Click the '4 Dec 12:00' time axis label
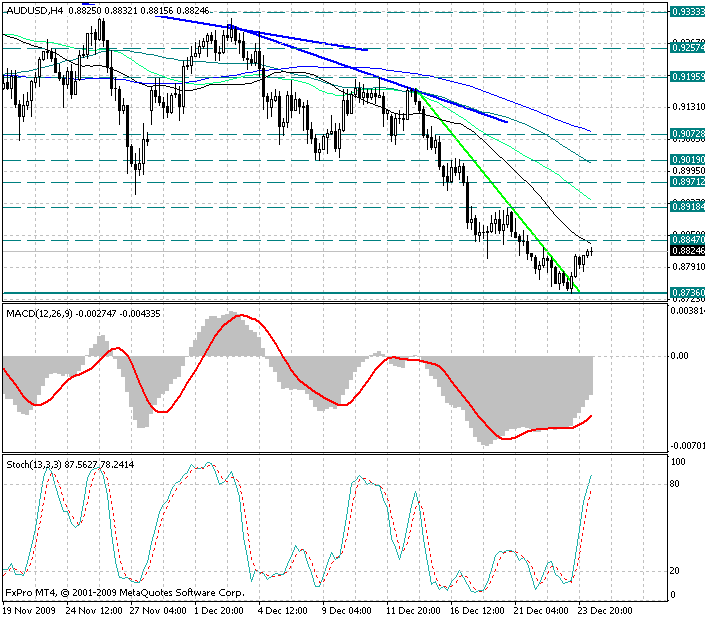Image resolution: width=705 pixels, height=618 pixels. point(283,611)
